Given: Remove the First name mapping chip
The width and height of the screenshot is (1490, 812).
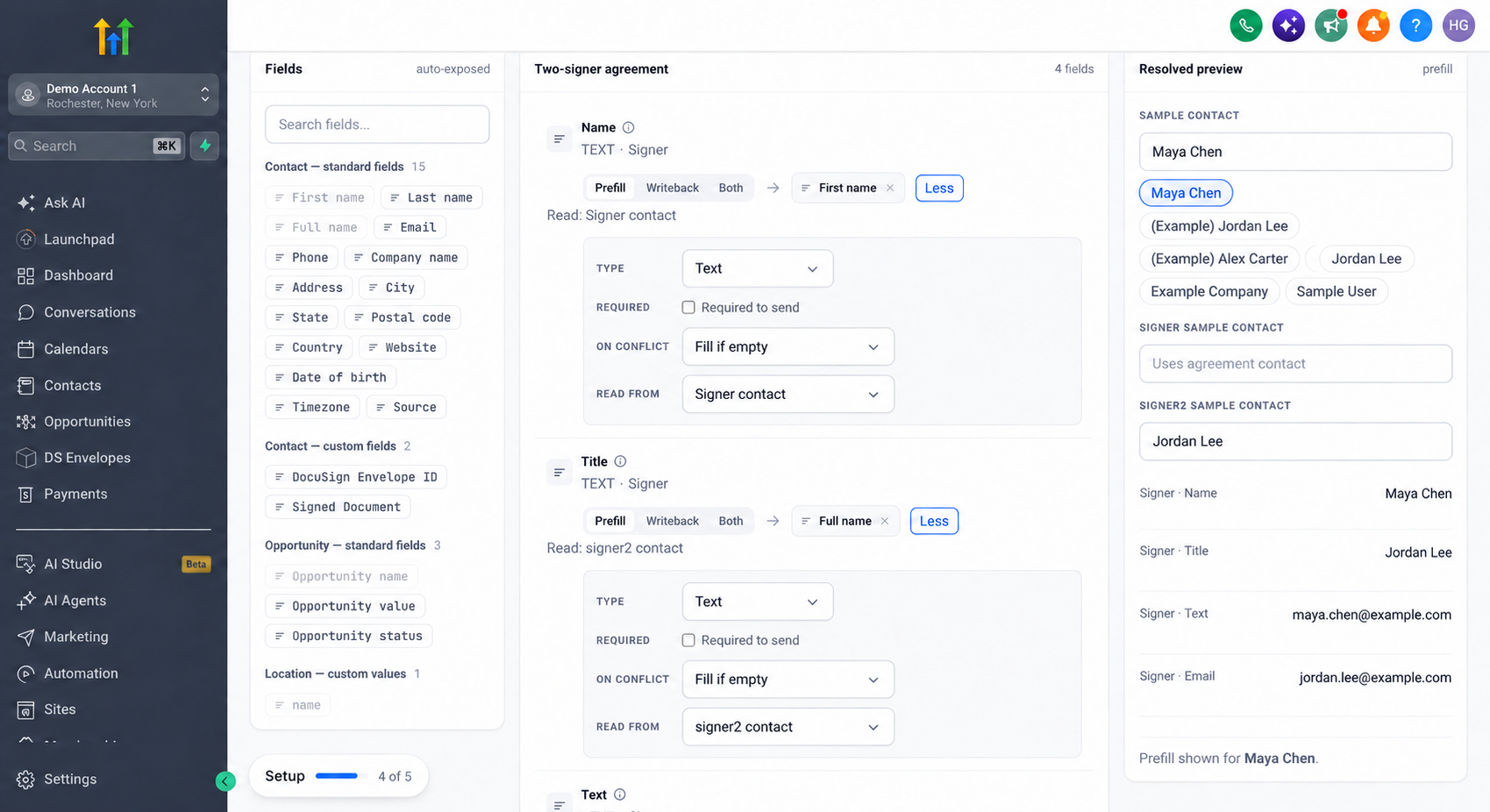Looking at the screenshot, I should coord(890,188).
